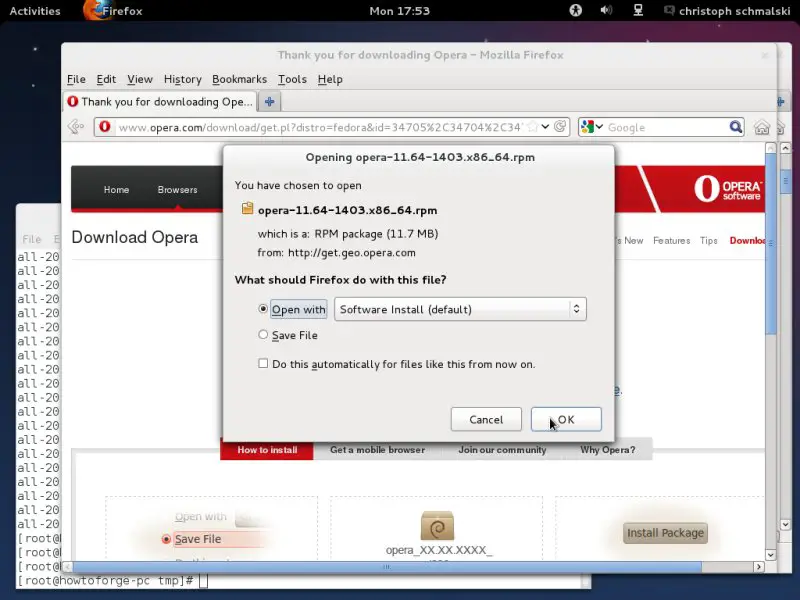The height and width of the screenshot is (600, 800).
Task: Click the back arrow in the Firefox toolbar
Action: coord(76,127)
